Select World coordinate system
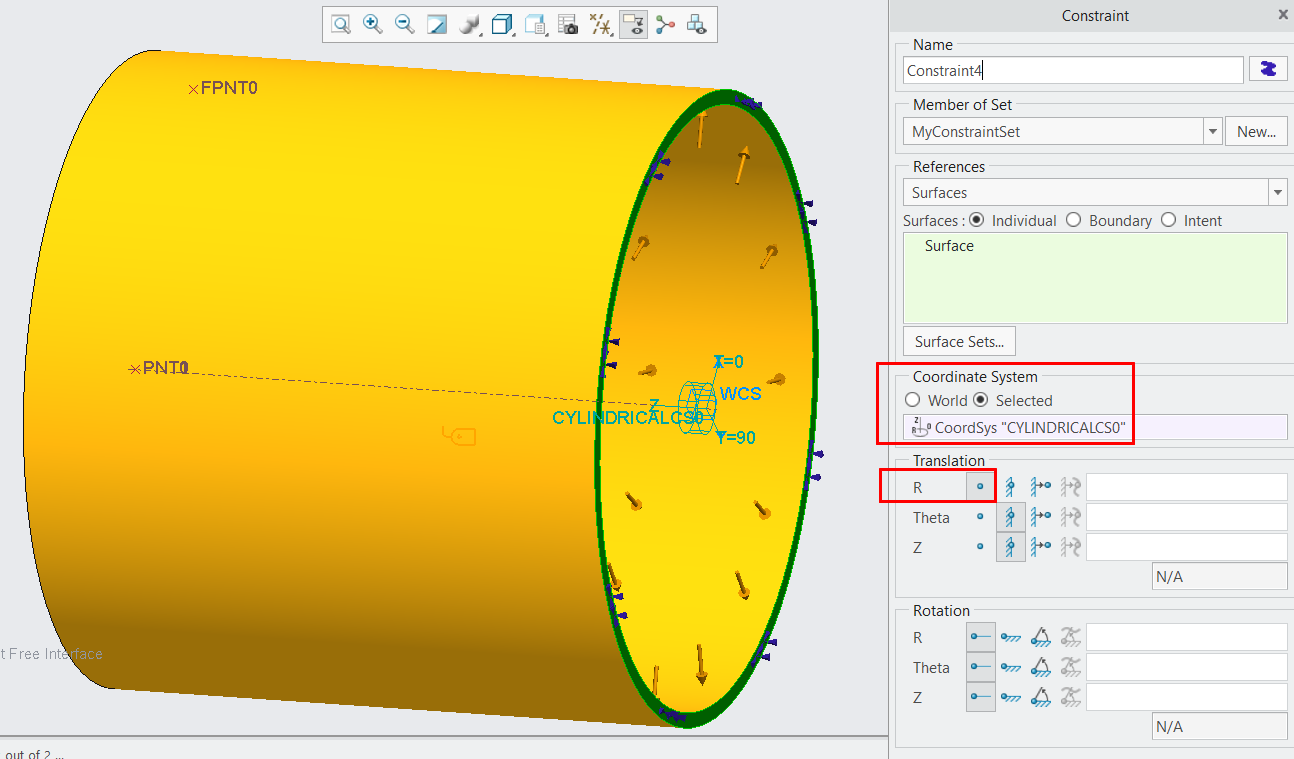 point(912,399)
